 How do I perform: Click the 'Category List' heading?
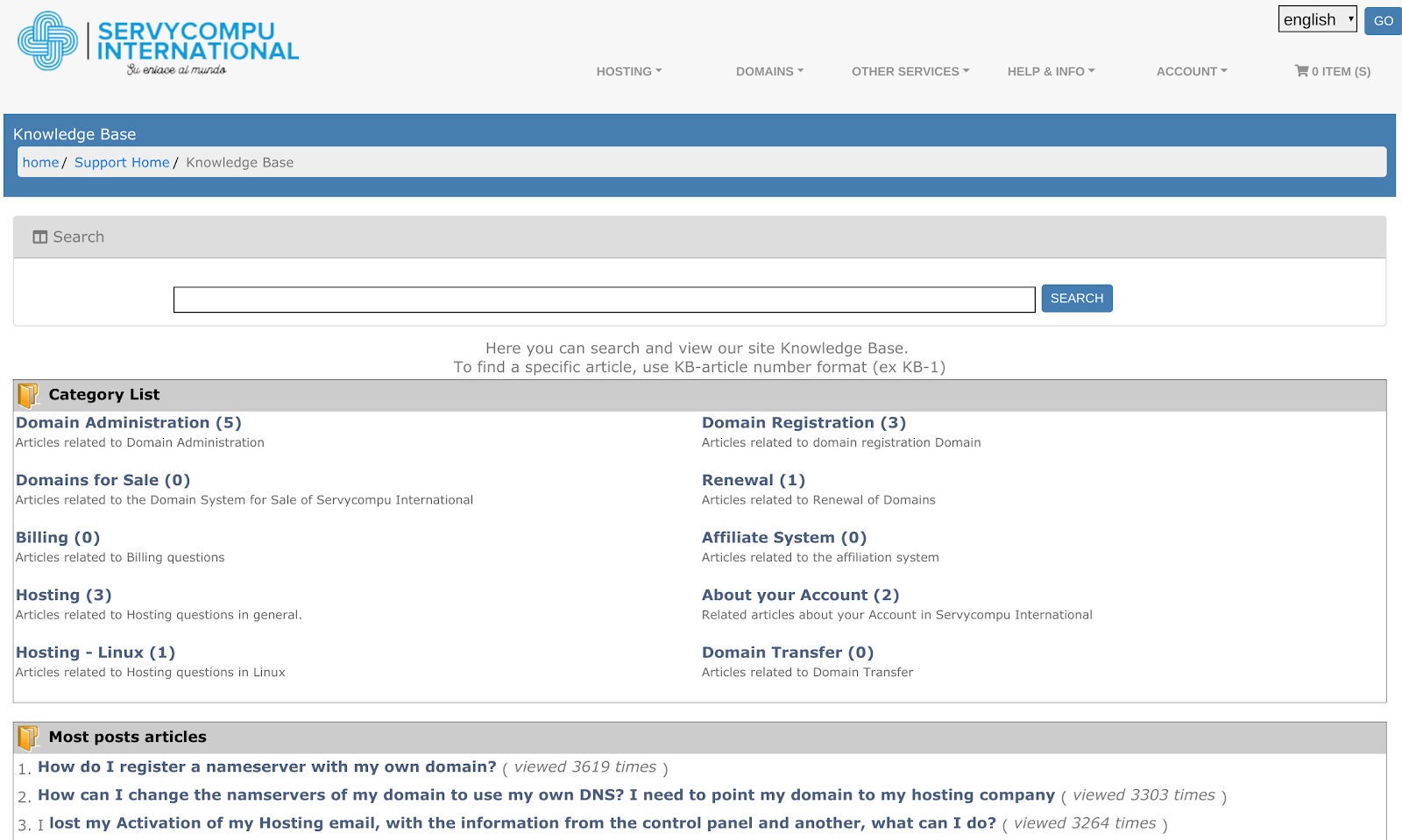click(104, 395)
